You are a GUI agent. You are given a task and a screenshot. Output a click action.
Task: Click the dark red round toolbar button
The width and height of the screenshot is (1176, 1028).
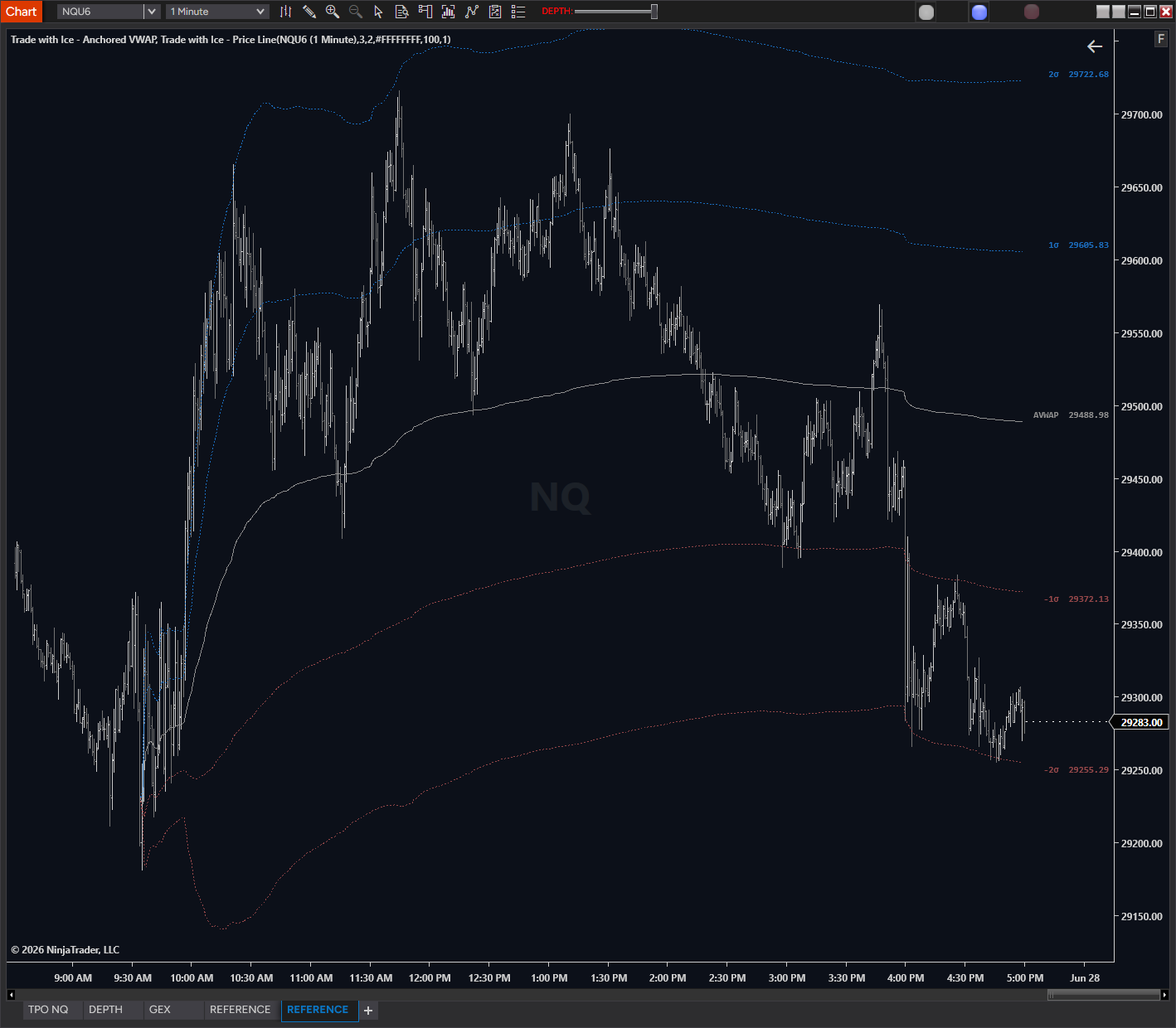pyautogui.click(x=1032, y=12)
